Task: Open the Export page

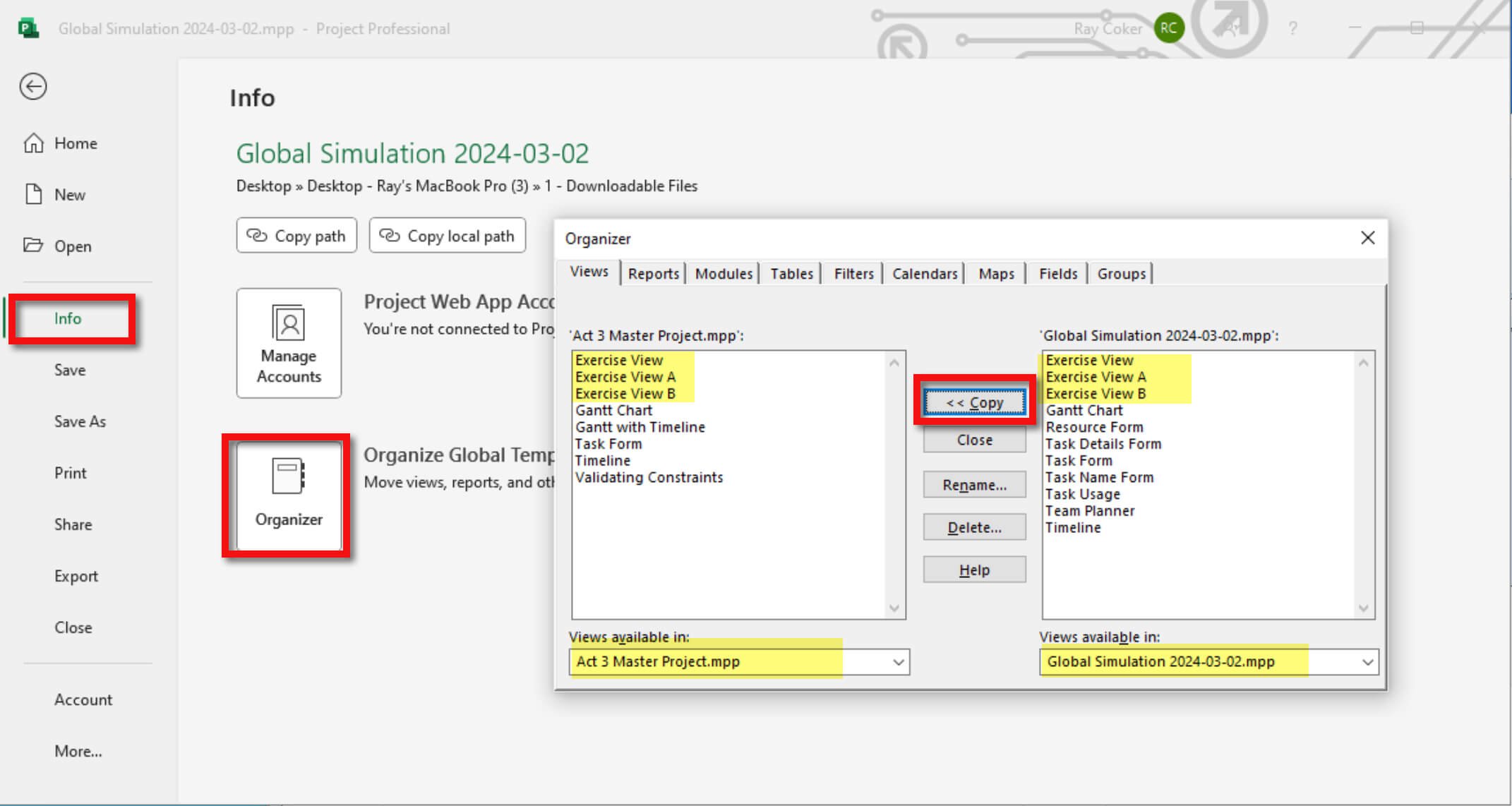Action: (x=76, y=576)
